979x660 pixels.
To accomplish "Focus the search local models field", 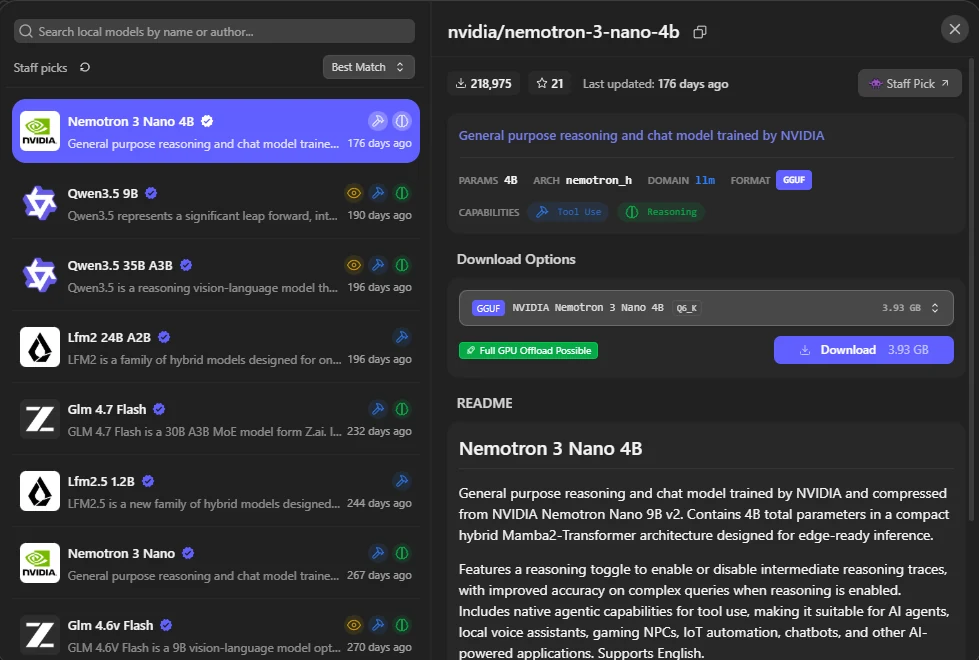I will tap(214, 31).
